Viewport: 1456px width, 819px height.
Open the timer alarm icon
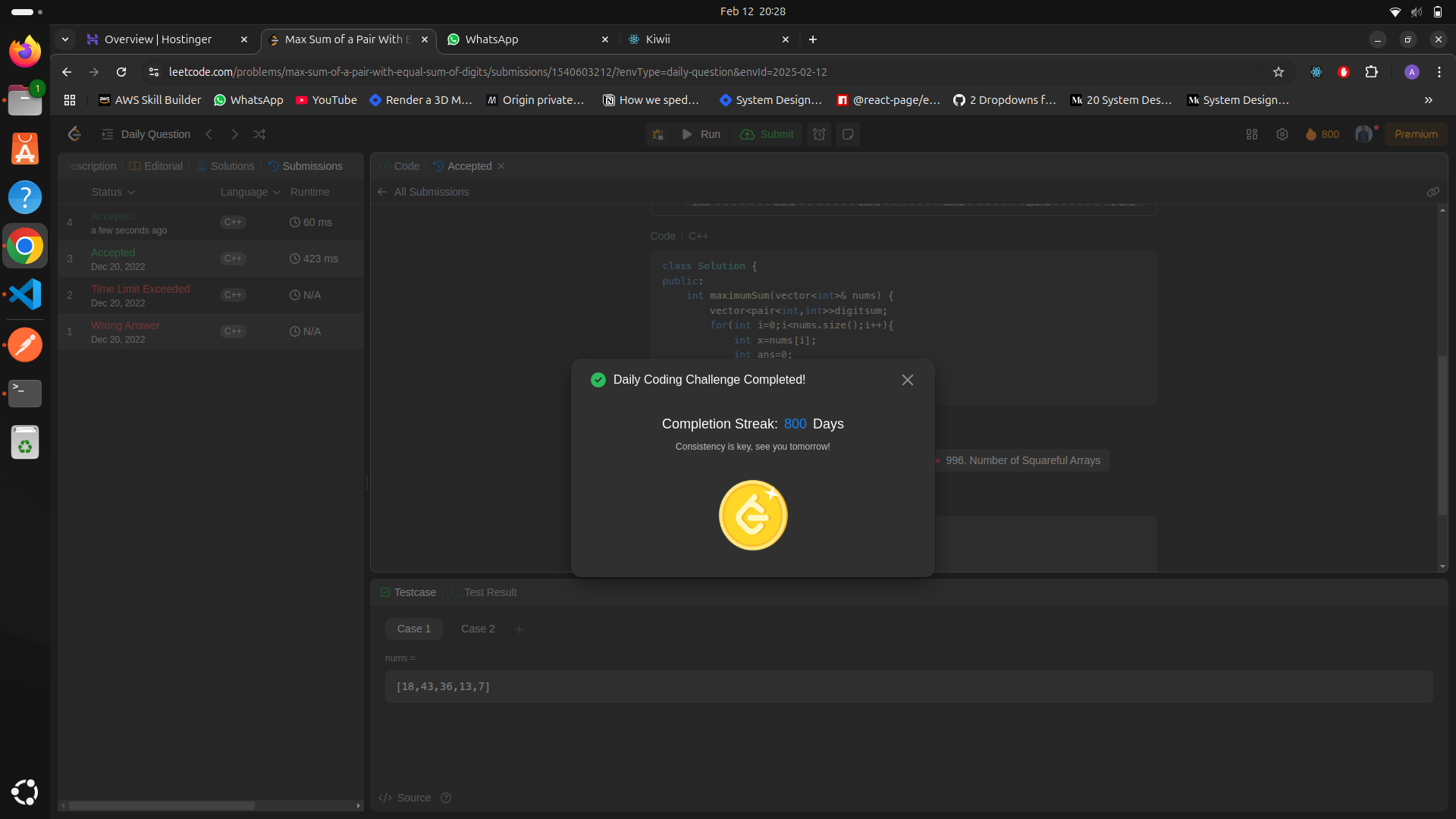click(x=819, y=134)
